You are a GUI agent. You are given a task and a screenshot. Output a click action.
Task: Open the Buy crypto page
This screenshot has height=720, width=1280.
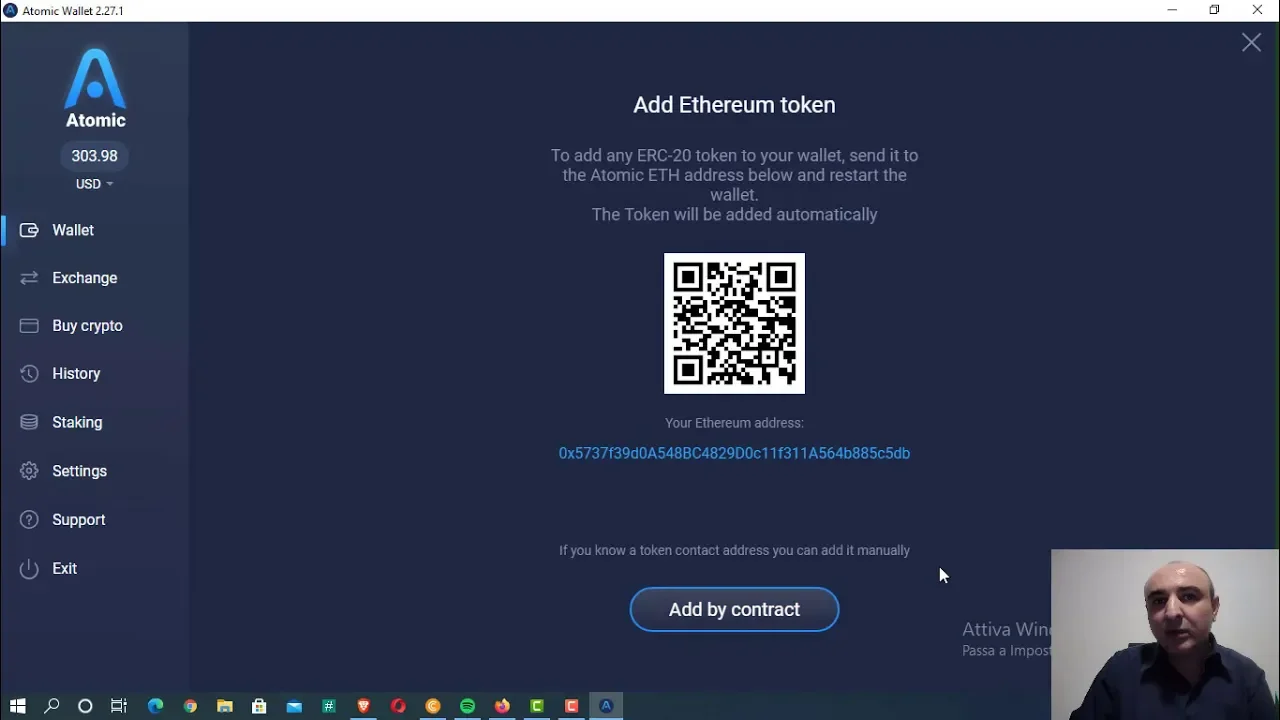[87, 326]
